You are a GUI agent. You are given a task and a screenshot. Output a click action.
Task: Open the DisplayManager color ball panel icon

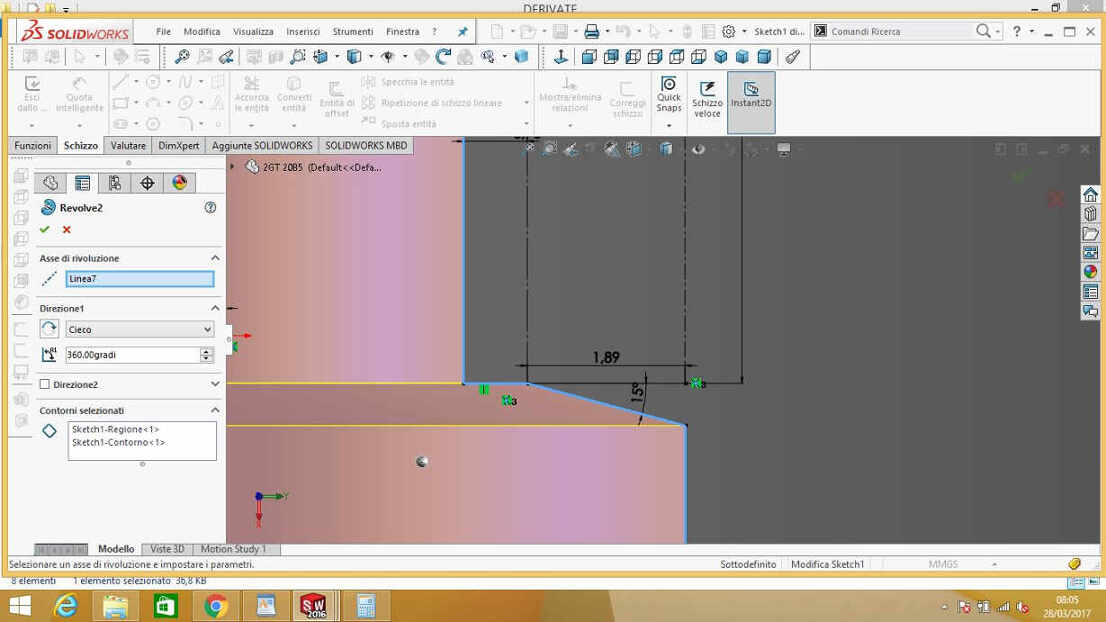(x=179, y=183)
